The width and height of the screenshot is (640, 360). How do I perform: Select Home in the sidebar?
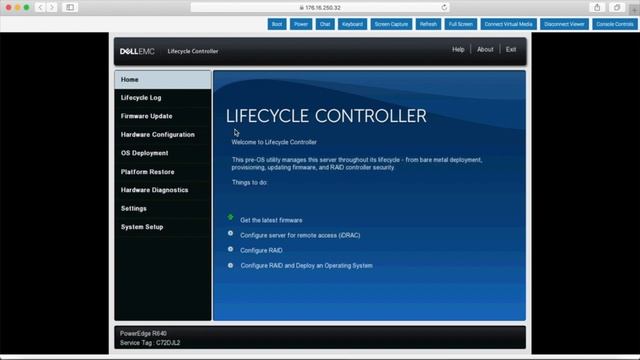click(163, 80)
